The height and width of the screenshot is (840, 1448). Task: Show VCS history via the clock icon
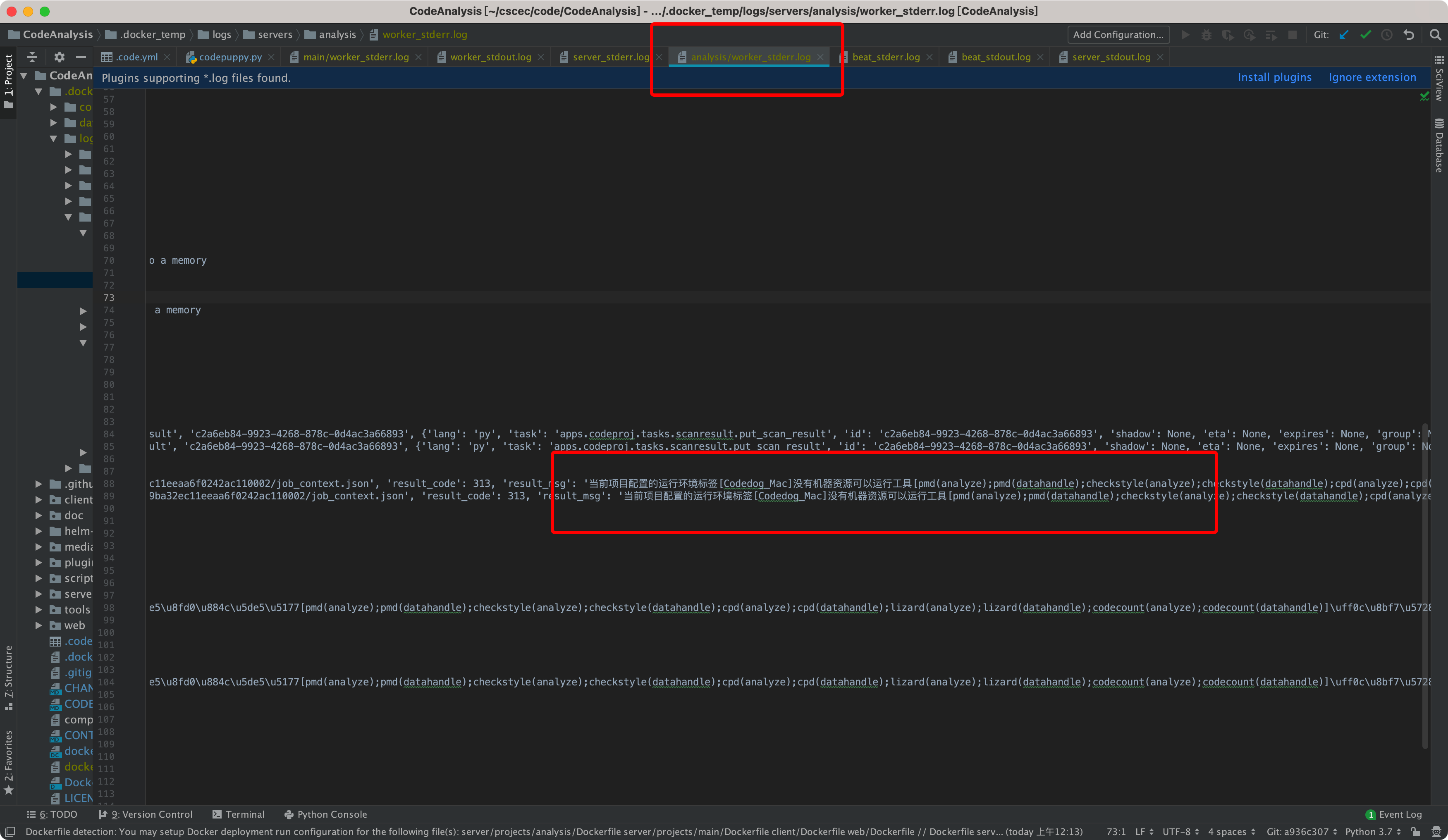[x=1387, y=34]
